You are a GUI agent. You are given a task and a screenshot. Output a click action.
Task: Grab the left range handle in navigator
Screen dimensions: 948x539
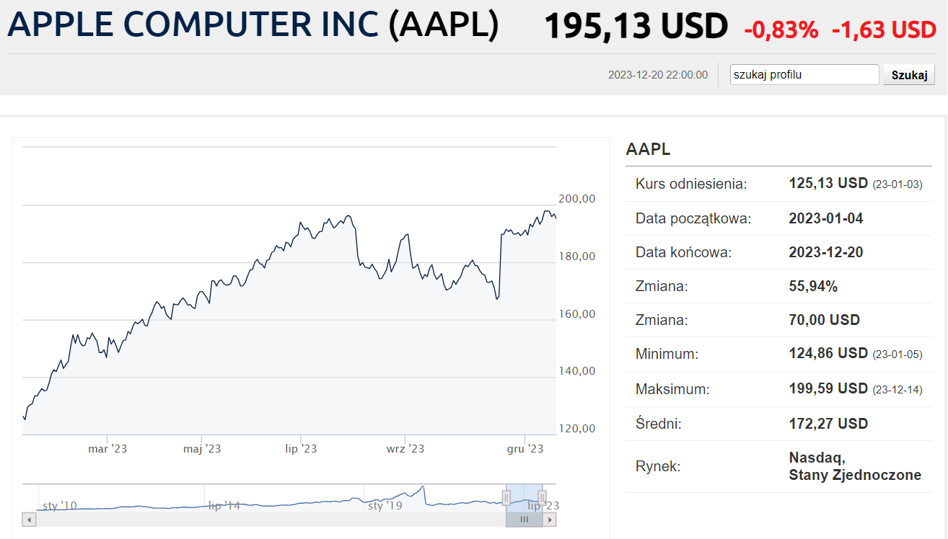tap(507, 497)
